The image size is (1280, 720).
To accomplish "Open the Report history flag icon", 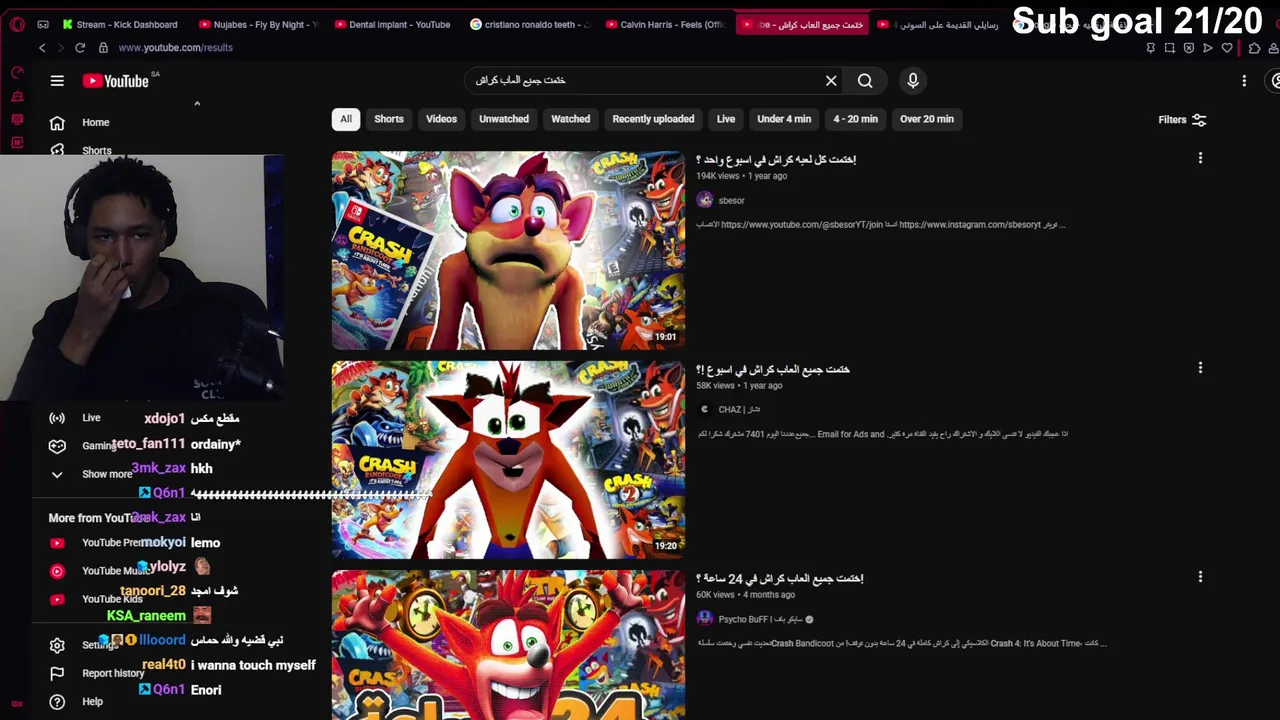I will coord(57,674).
